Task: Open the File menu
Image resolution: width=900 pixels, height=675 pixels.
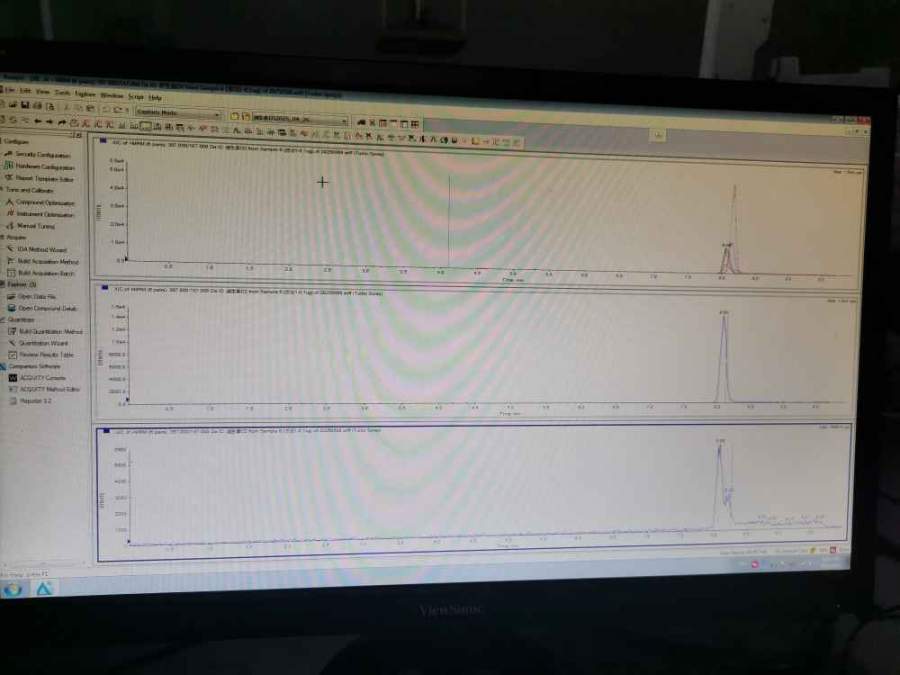Action: point(10,91)
